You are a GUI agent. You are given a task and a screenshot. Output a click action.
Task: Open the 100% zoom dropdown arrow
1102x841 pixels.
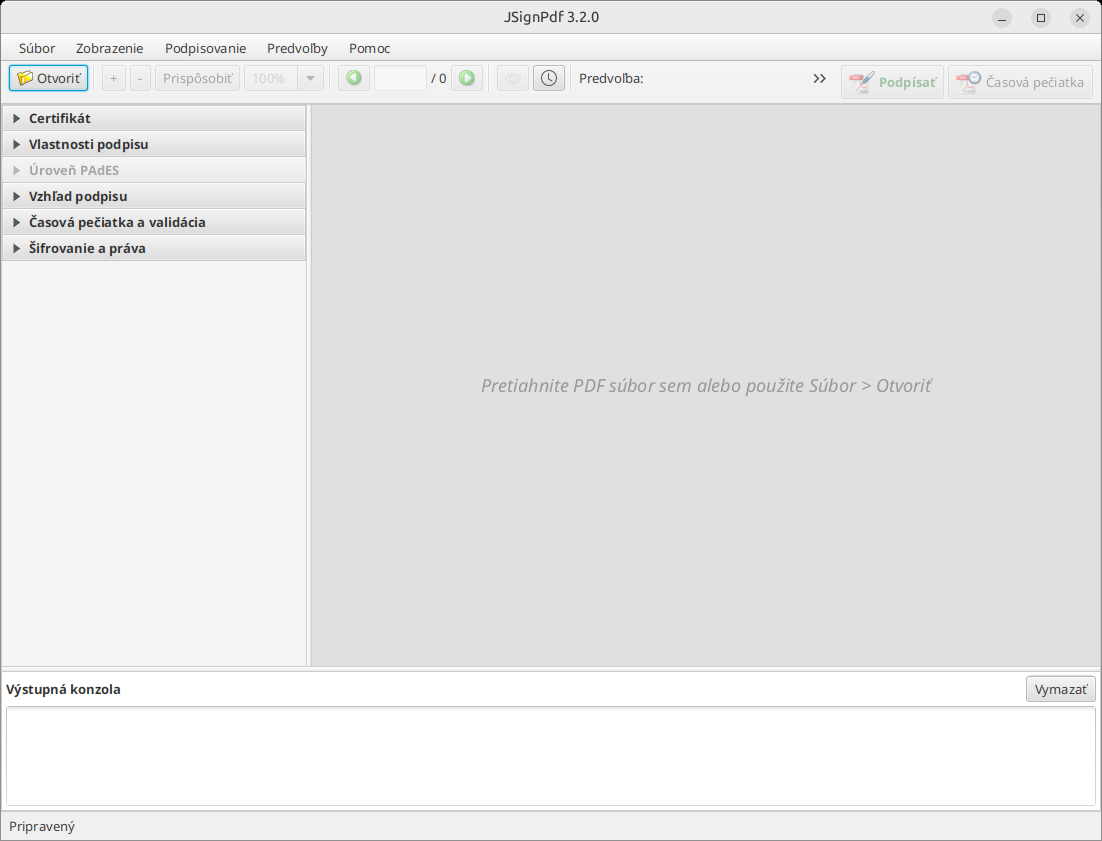click(310, 78)
